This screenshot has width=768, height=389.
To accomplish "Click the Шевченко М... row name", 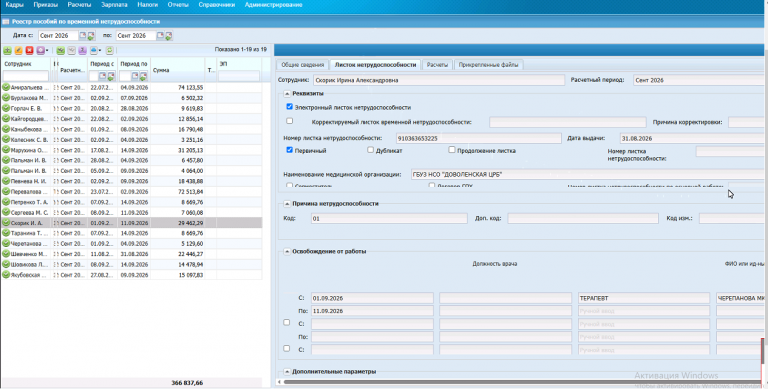I will coord(29,254).
